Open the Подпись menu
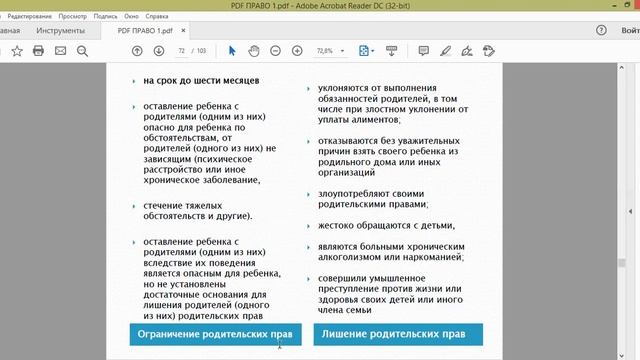Viewport: 640px width, 360px height. [105, 16]
